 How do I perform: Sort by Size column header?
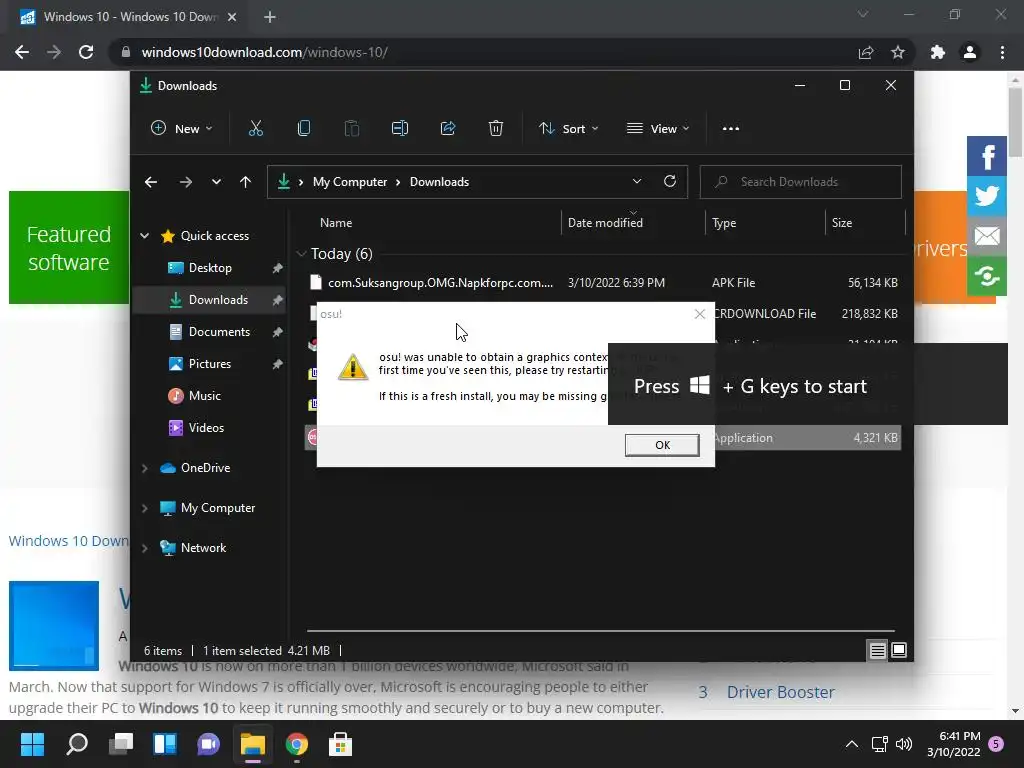click(842, 223)
